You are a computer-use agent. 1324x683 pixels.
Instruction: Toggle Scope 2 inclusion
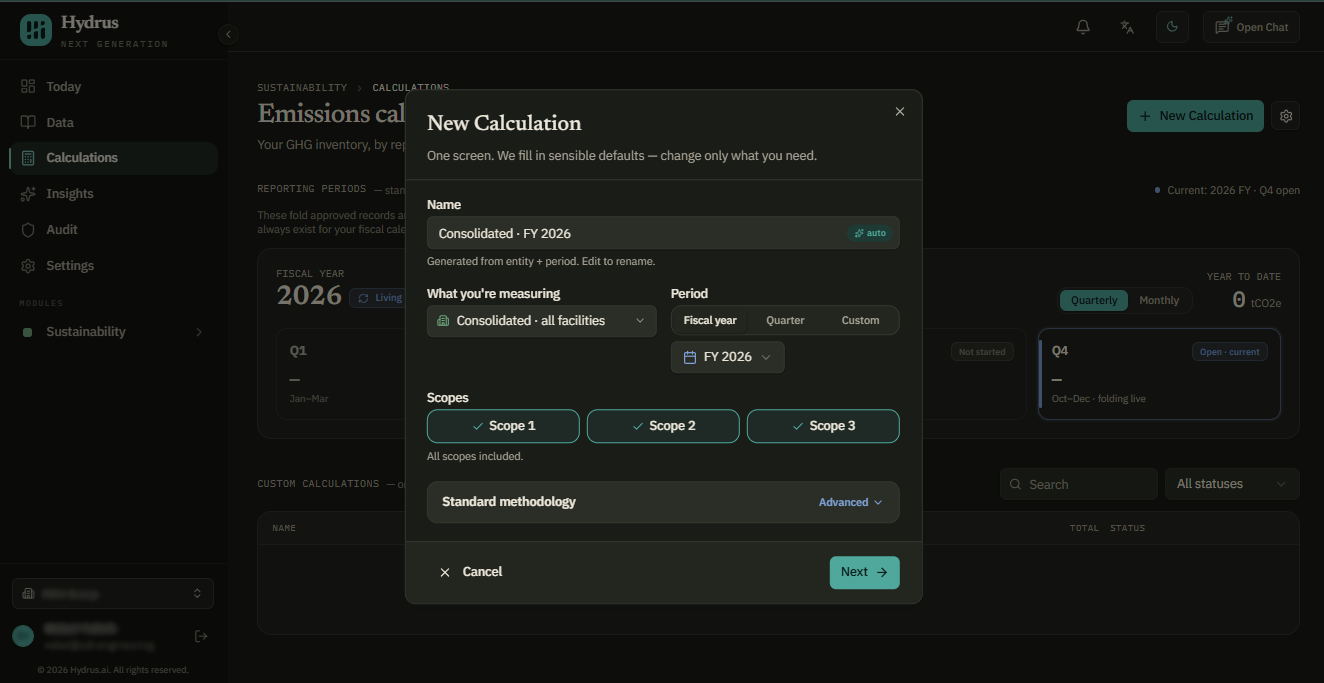pos(663,426)
